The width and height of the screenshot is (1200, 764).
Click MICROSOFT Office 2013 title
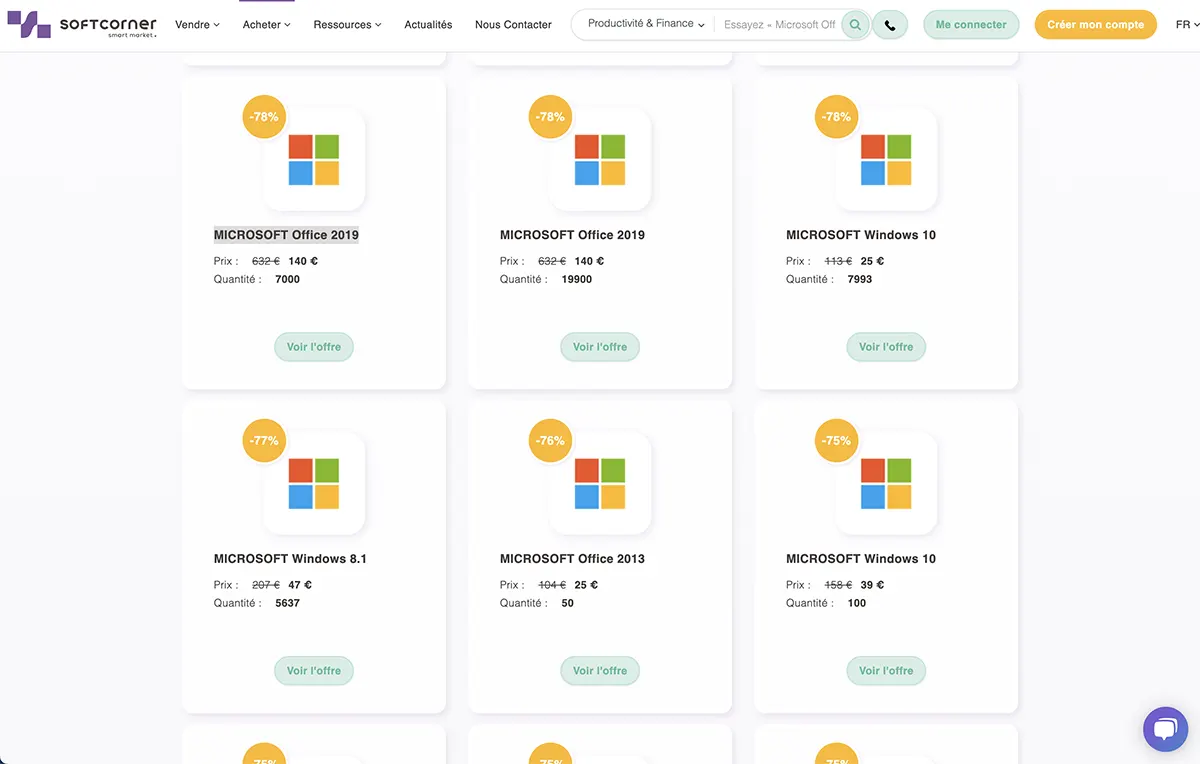click(x=572, y=559)
